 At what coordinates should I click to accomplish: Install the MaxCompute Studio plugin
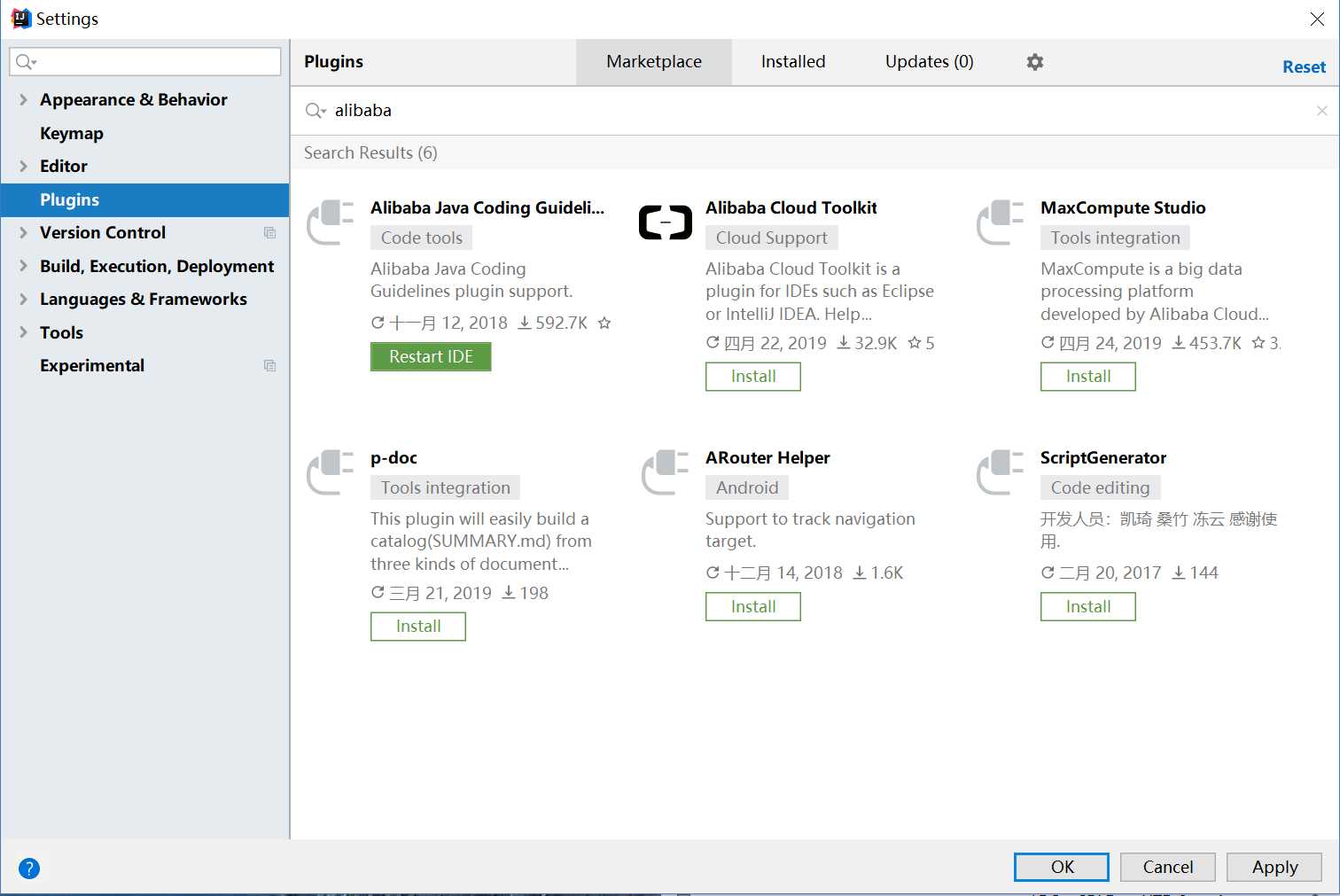1088,377
